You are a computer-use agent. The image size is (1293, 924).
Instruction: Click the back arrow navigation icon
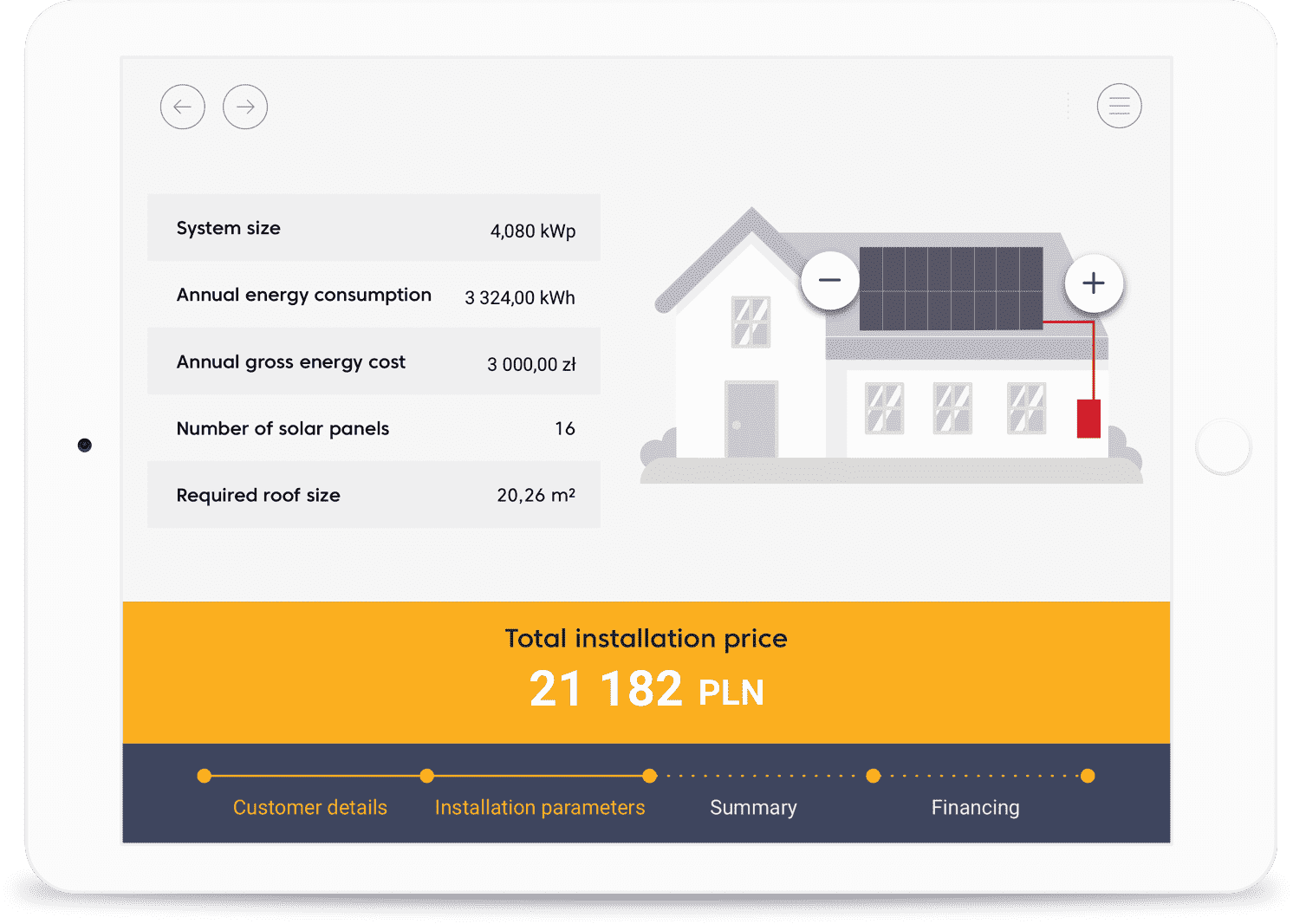tap(182, 107)
